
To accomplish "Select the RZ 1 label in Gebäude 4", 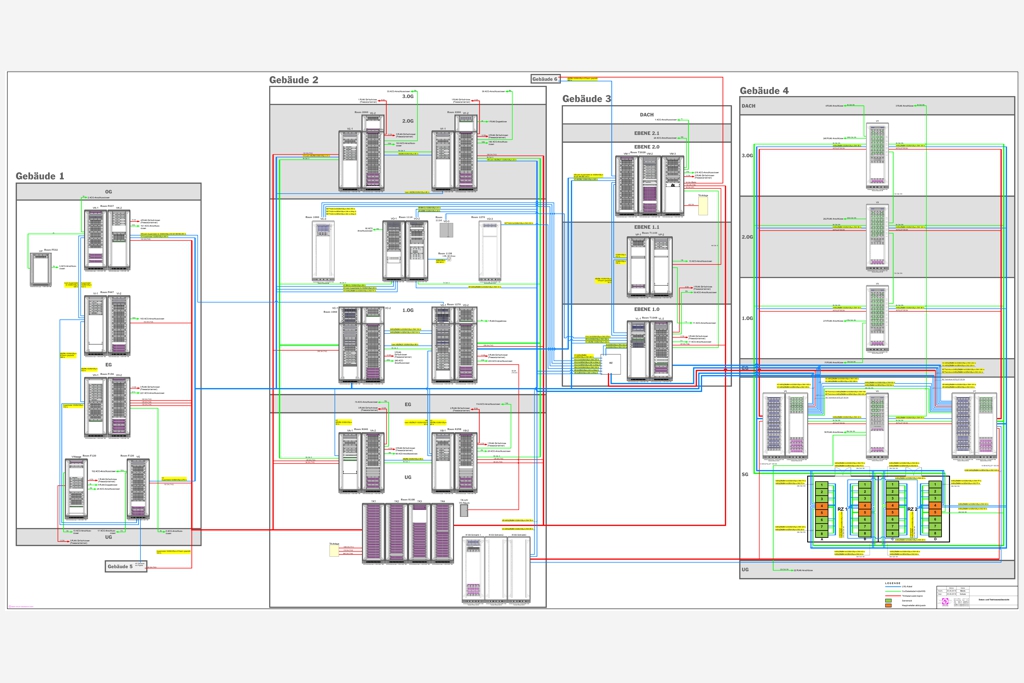I will point(842,509).
